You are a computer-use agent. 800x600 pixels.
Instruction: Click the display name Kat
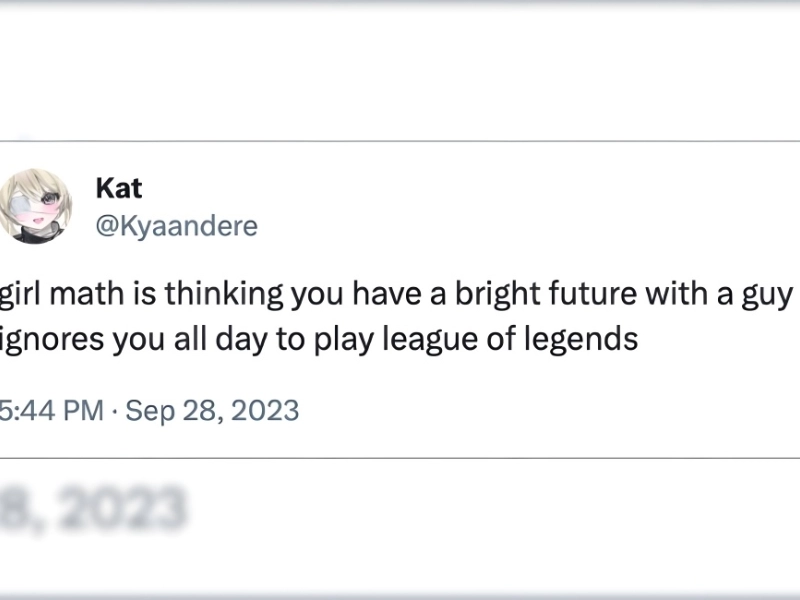pyautogui.click(x=118, y=187)
